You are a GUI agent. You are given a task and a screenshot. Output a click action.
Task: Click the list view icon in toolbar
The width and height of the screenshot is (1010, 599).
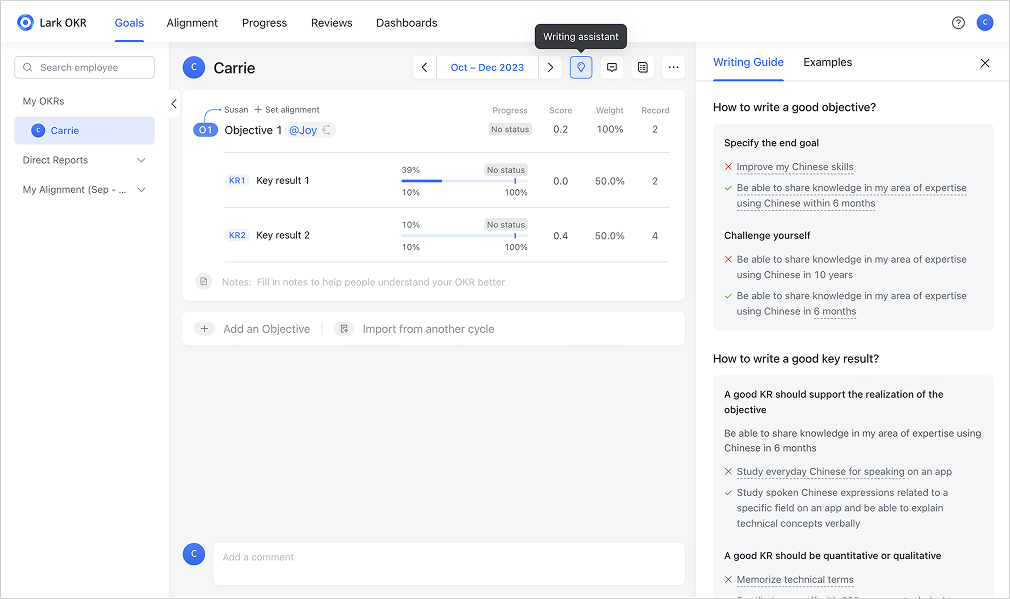[x=643, y=67]
